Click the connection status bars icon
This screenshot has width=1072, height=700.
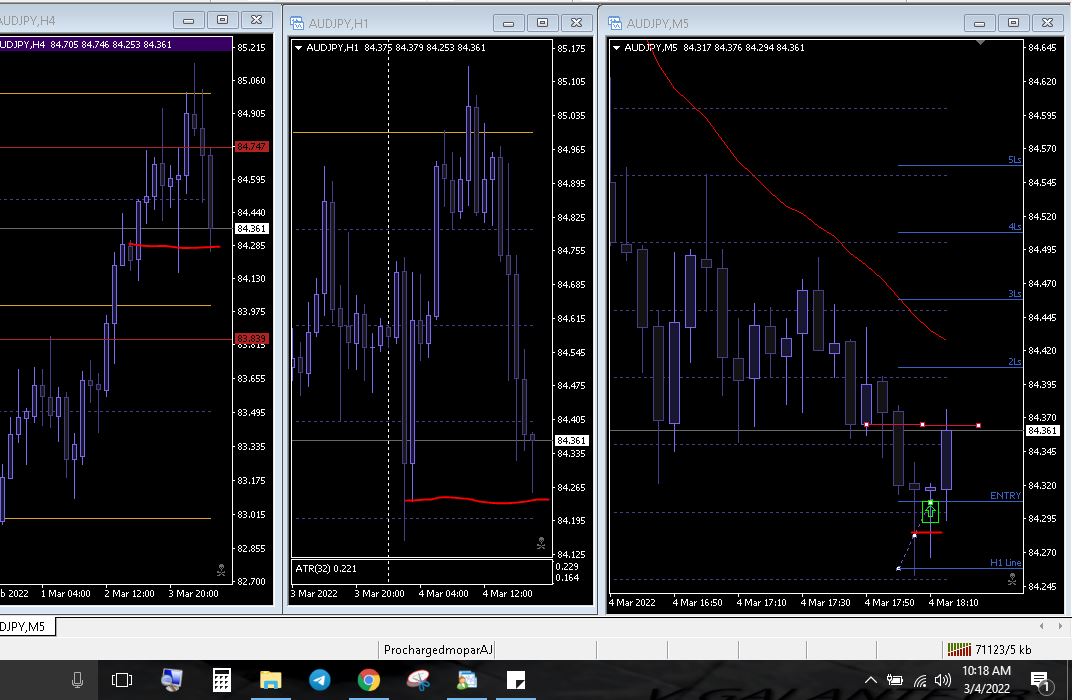tap(958, 650)
